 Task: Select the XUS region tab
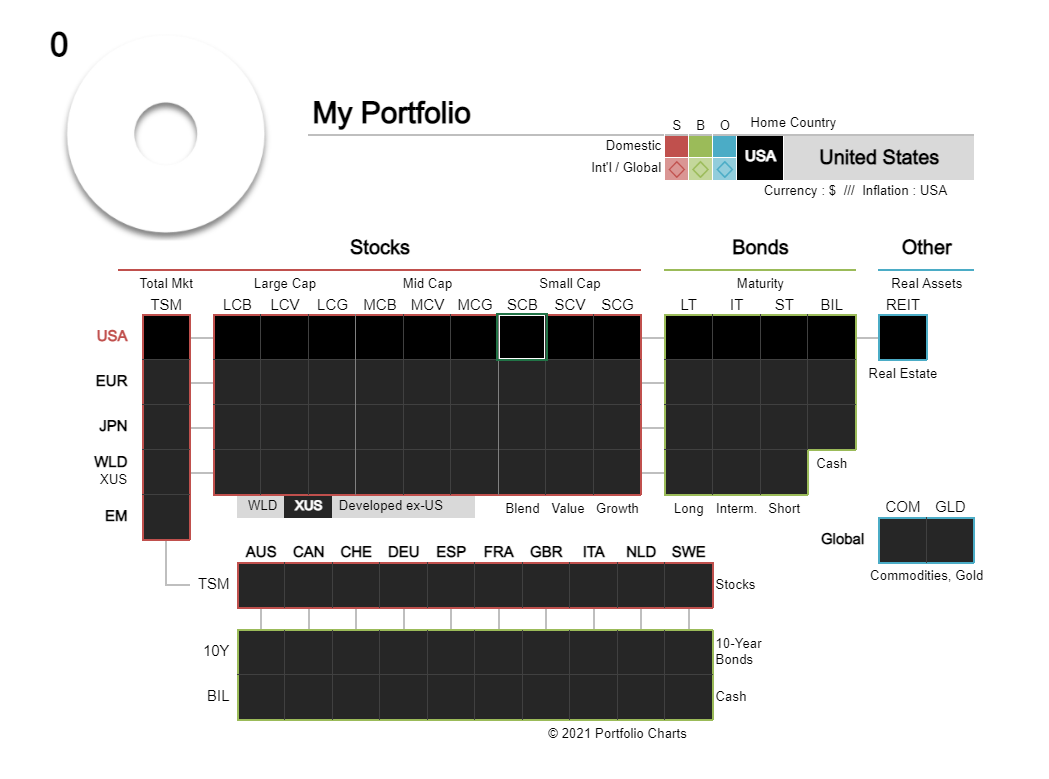click(308, 506)
